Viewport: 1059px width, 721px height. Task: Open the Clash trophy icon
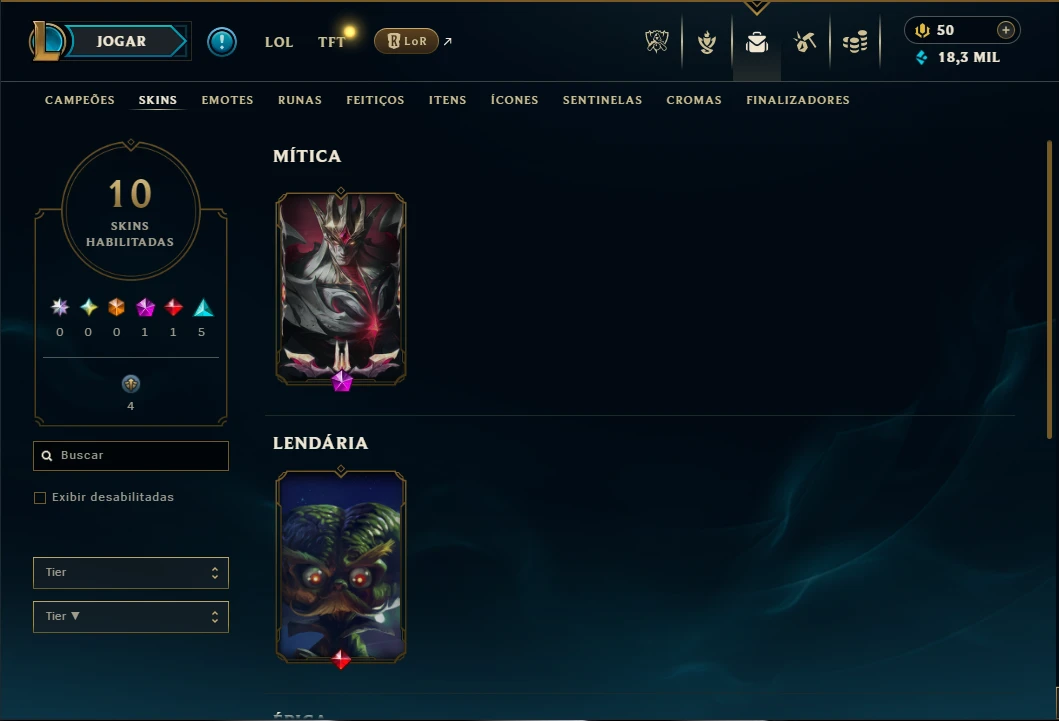656,42
